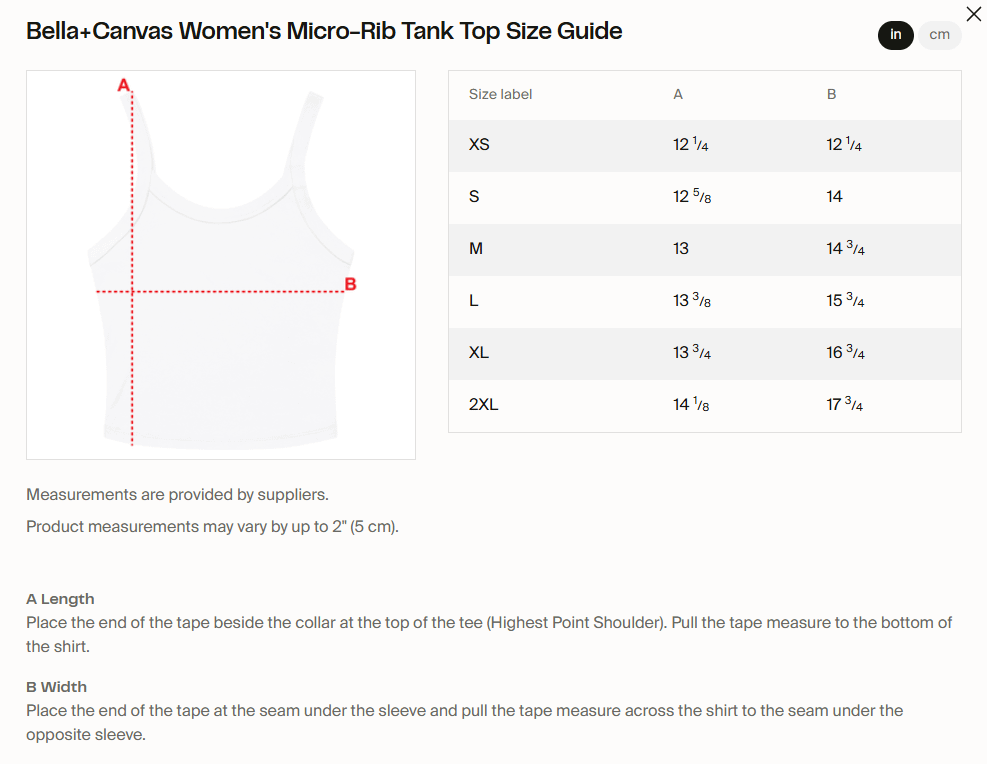The width and height of the screenshot is (987, 764).
Task: Click the Size label column header
Action: (500, 94)
